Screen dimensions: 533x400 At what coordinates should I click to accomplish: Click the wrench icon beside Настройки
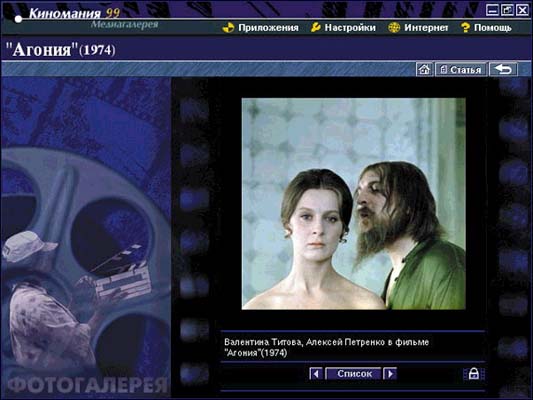click(x=316, y=27)
